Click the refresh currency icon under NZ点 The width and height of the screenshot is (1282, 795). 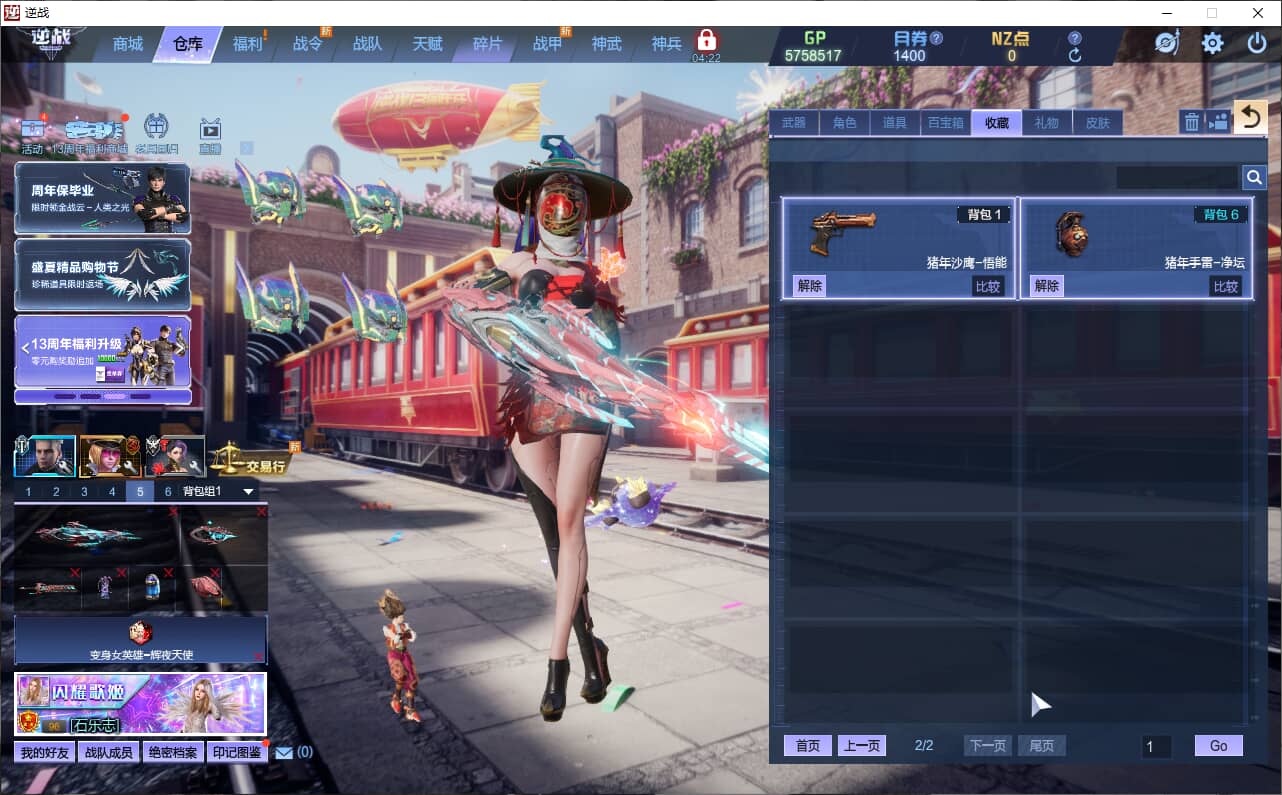click(1075, 56)
